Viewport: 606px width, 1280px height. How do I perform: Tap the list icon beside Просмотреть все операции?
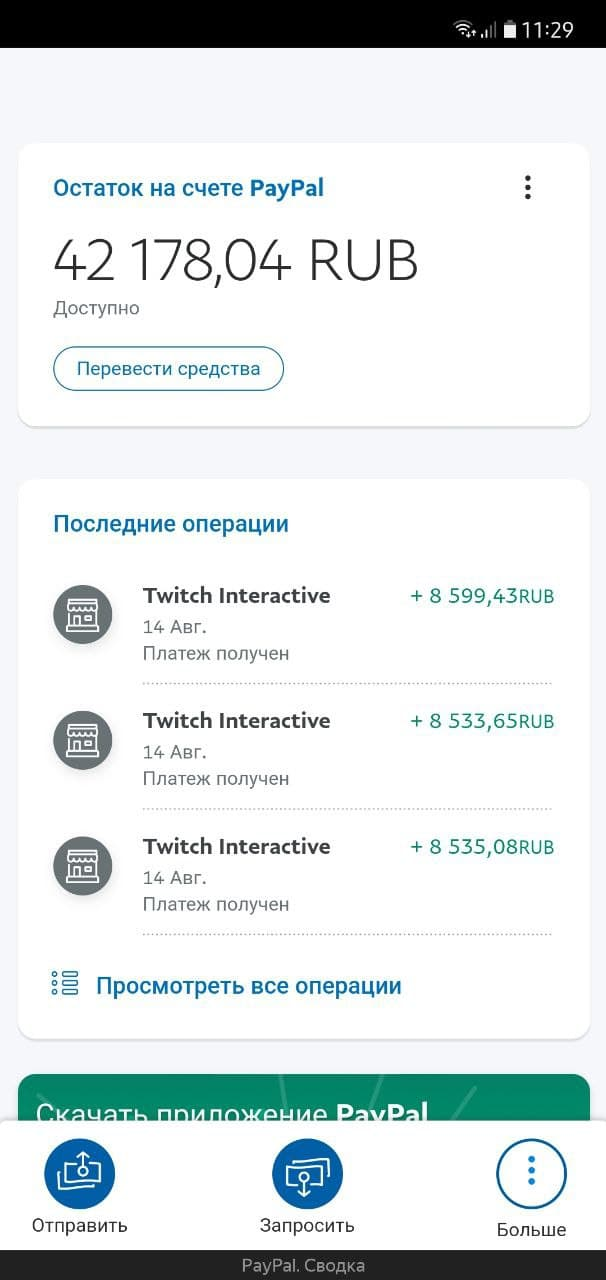(63, 984)
